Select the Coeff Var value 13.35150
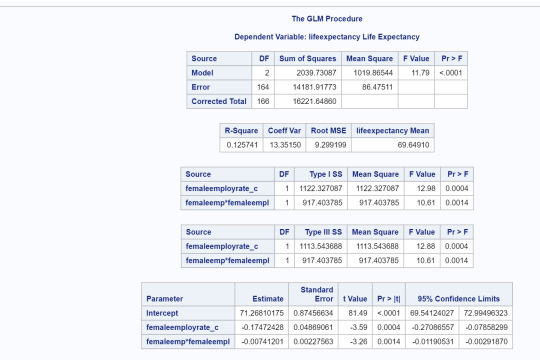Image resolution: width=540 pixels, height=360 pixels. [x=285, y=145]
